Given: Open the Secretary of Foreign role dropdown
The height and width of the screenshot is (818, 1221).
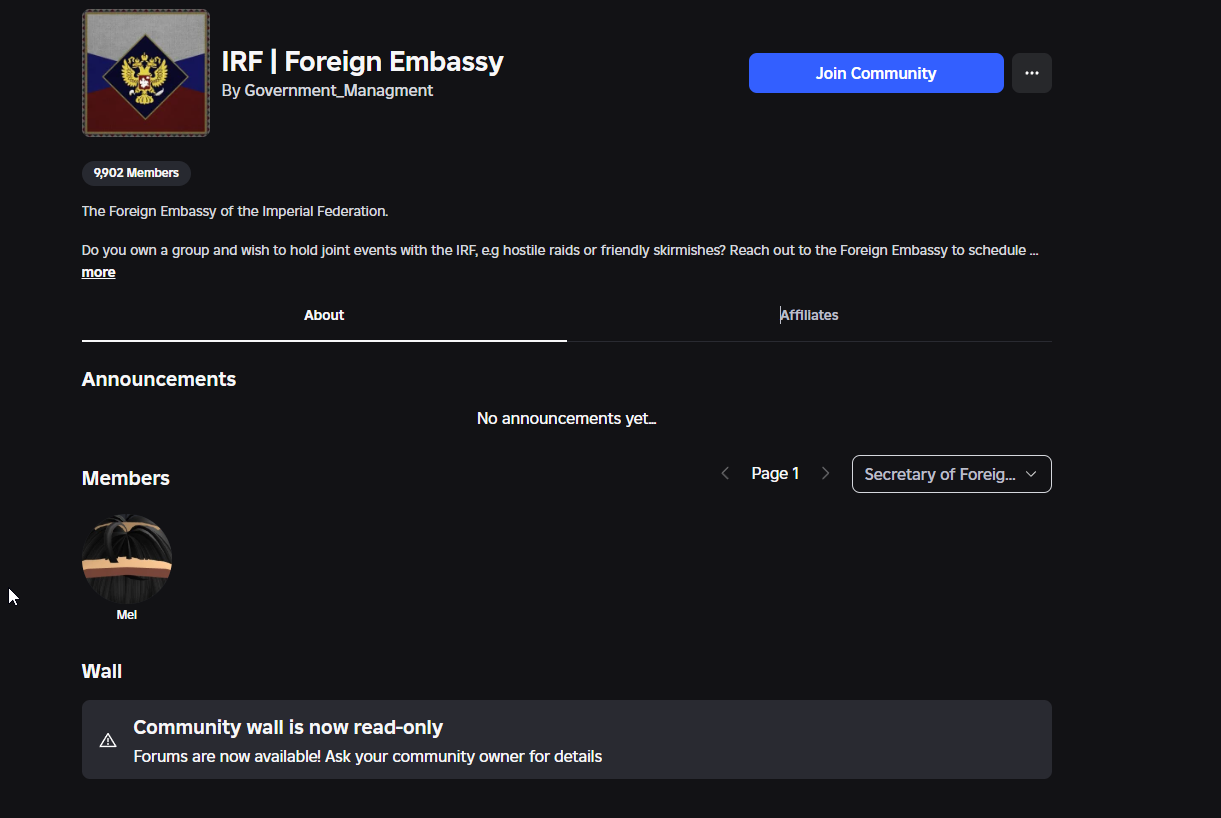Looking at the screenshot, I should point(951,474).
